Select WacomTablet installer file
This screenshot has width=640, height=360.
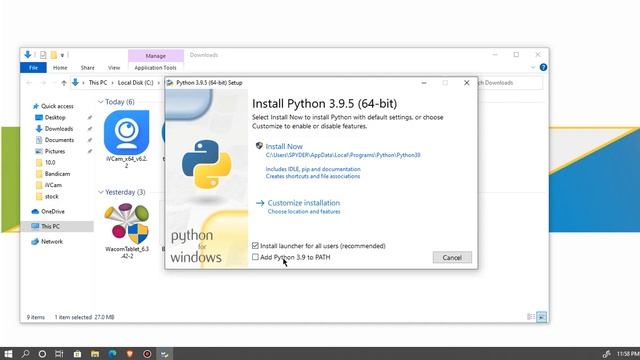tap(127, 231)
